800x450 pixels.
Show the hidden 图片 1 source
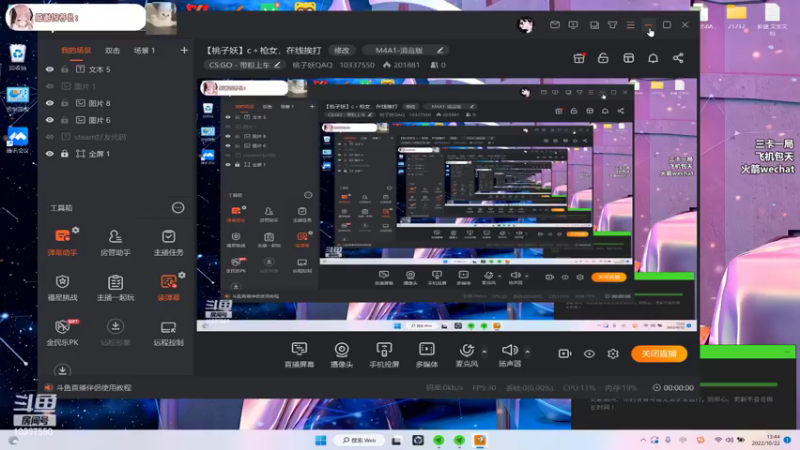[x=49, y=86]
